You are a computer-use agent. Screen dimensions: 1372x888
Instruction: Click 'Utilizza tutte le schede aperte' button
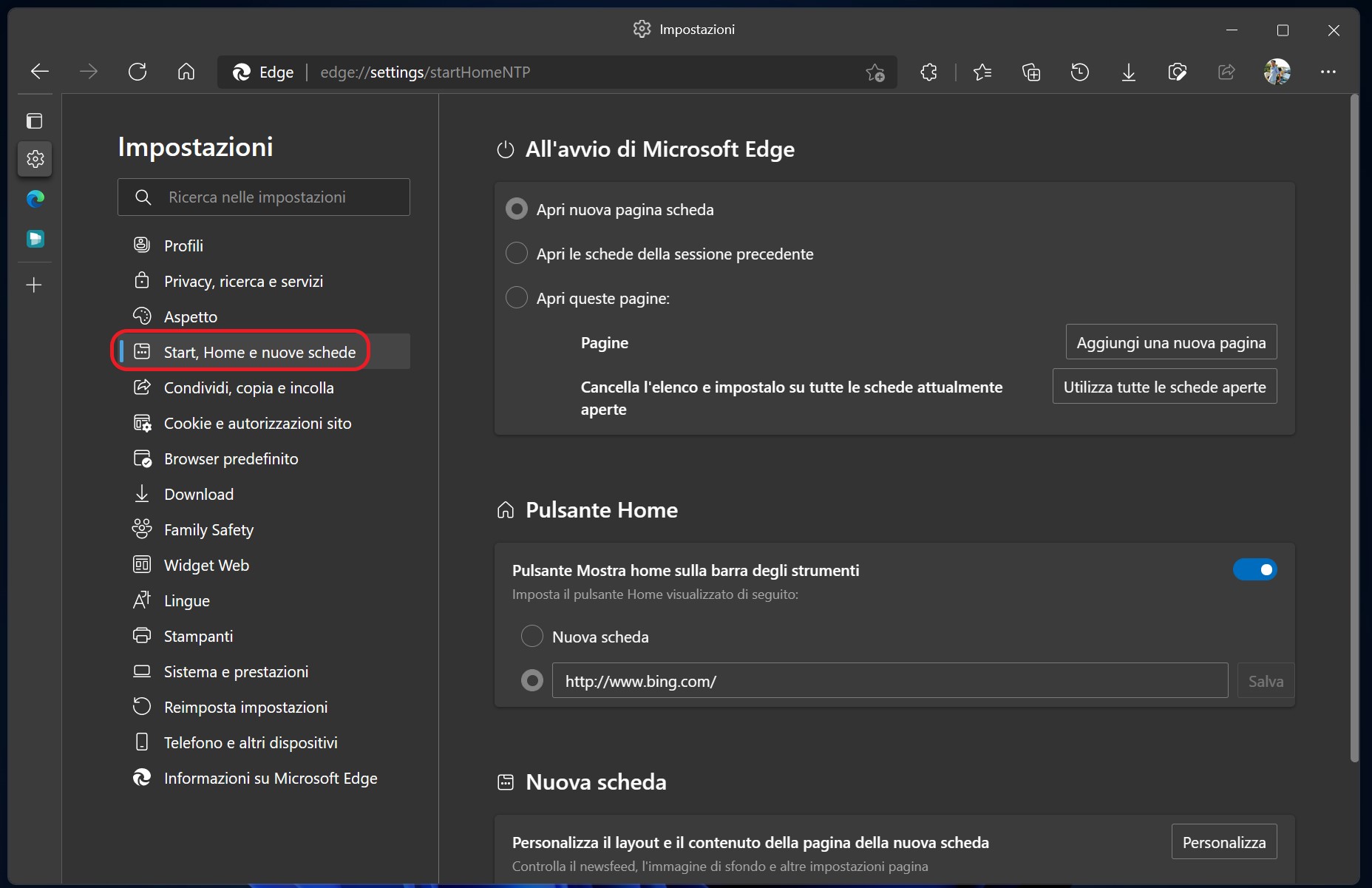[1164, 387]
